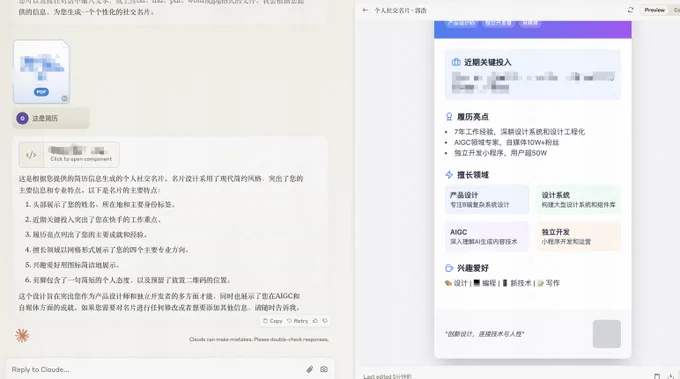Copy artifact using bottom clipboard icon
Image resolution: width=680 pixels, height=379 pixels.
[657, 376]
